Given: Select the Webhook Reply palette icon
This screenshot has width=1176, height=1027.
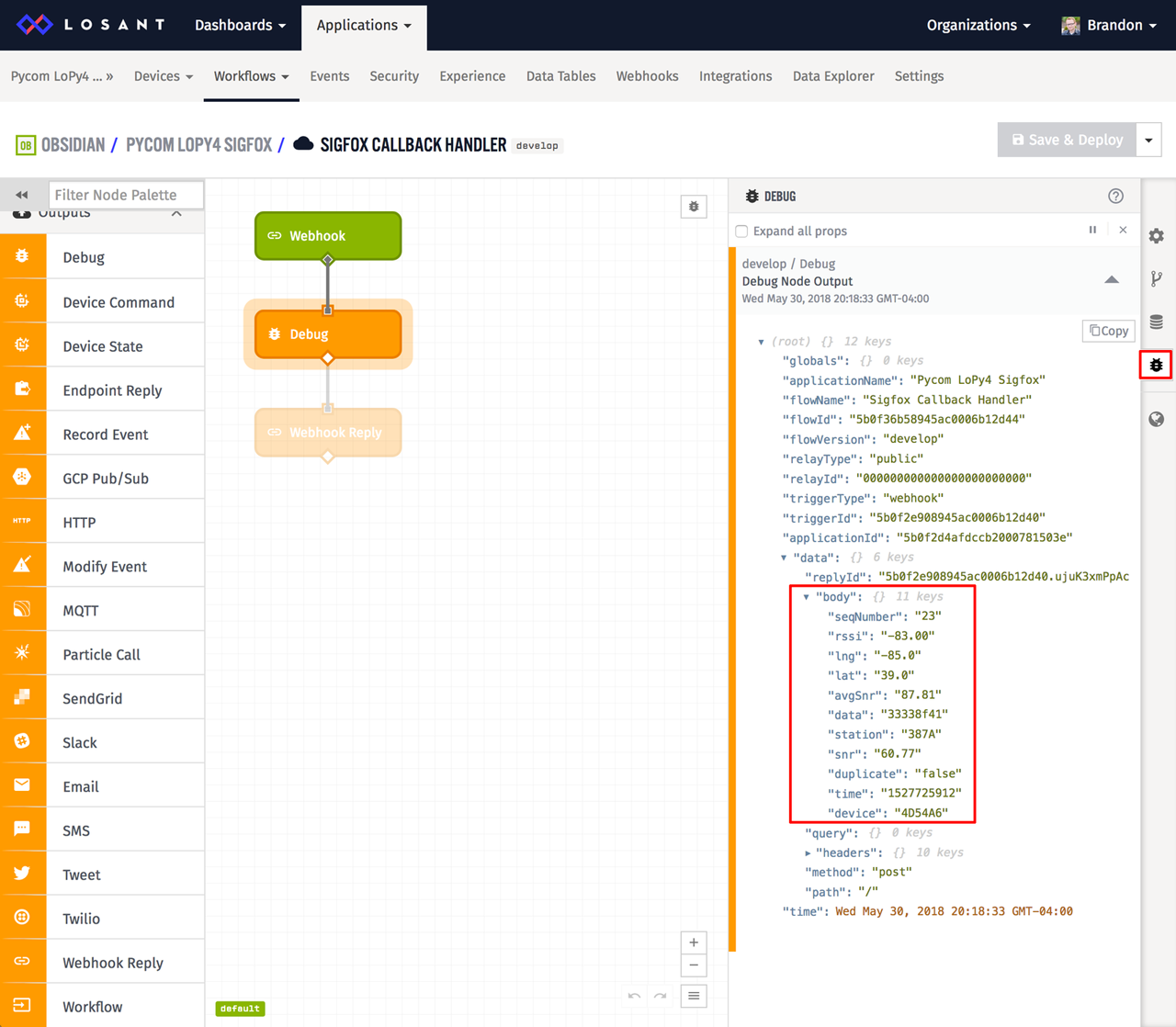Looking at the screenshot, I should click(x=23, y=962).
